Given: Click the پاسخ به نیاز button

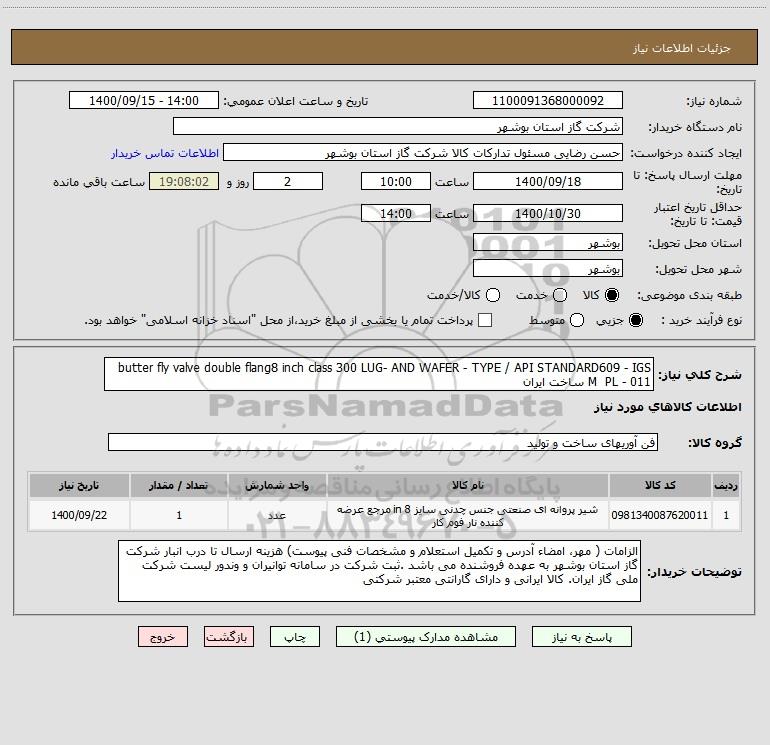Looking at the screenshot, I should point(581,637).
